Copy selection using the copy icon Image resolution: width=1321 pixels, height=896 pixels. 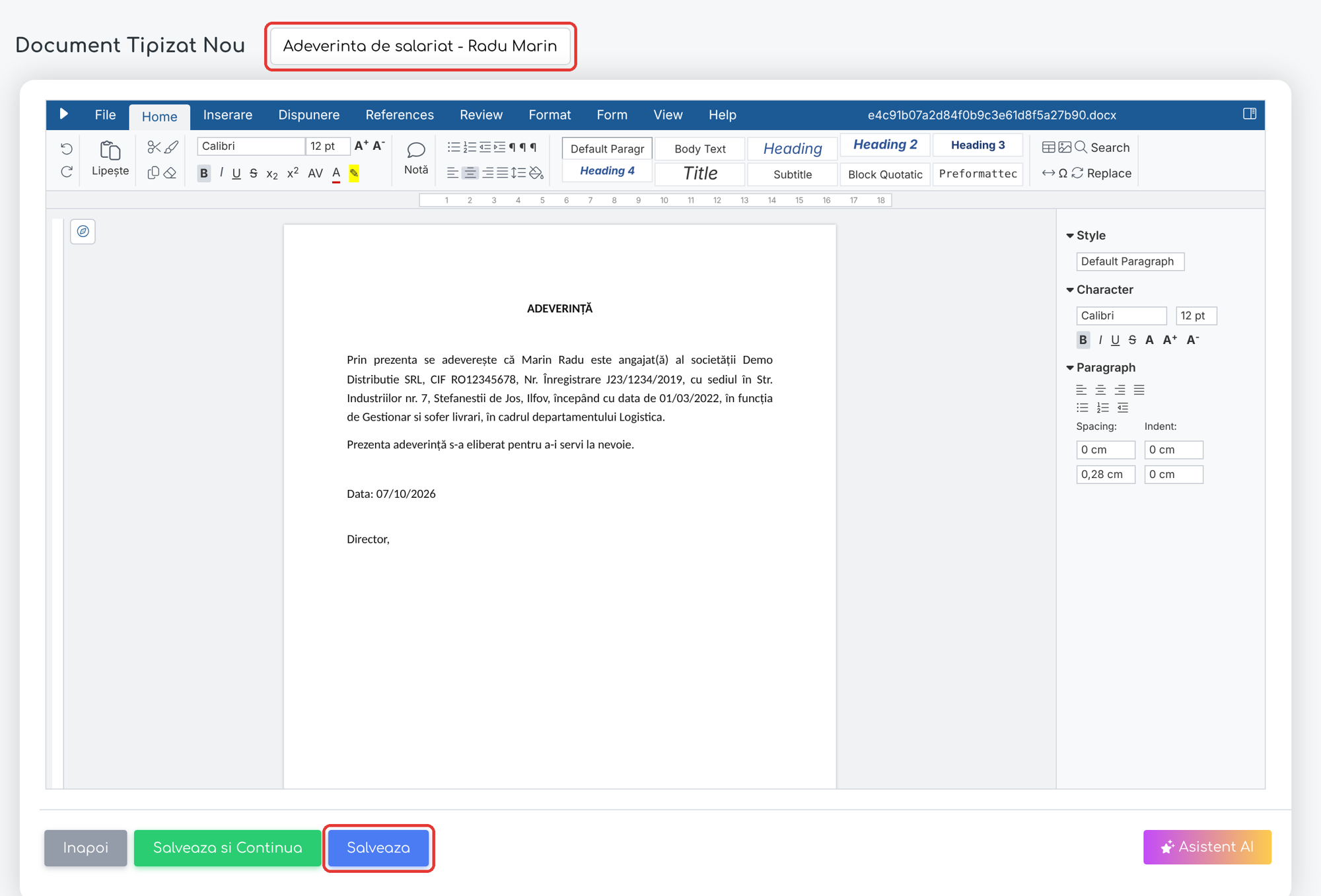[x=153, y=173]
